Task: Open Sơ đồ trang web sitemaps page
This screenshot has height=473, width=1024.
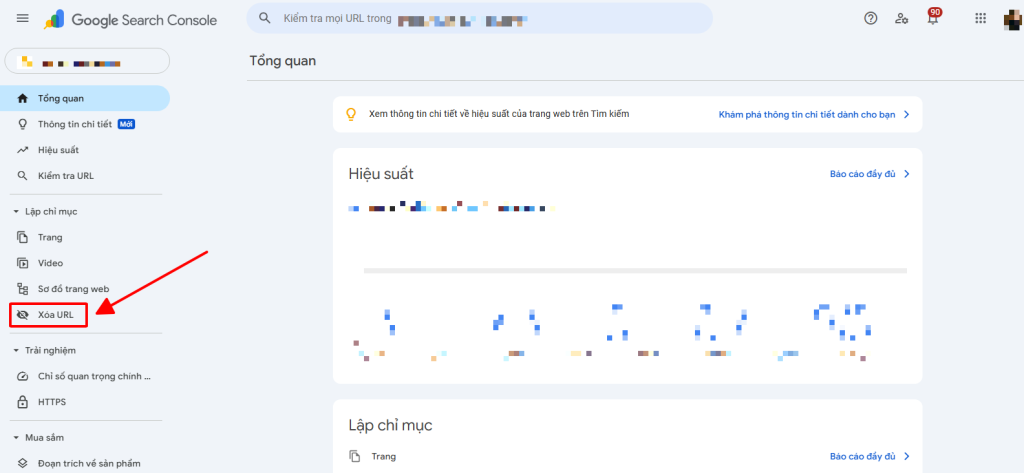Action: tap(73, 288)
